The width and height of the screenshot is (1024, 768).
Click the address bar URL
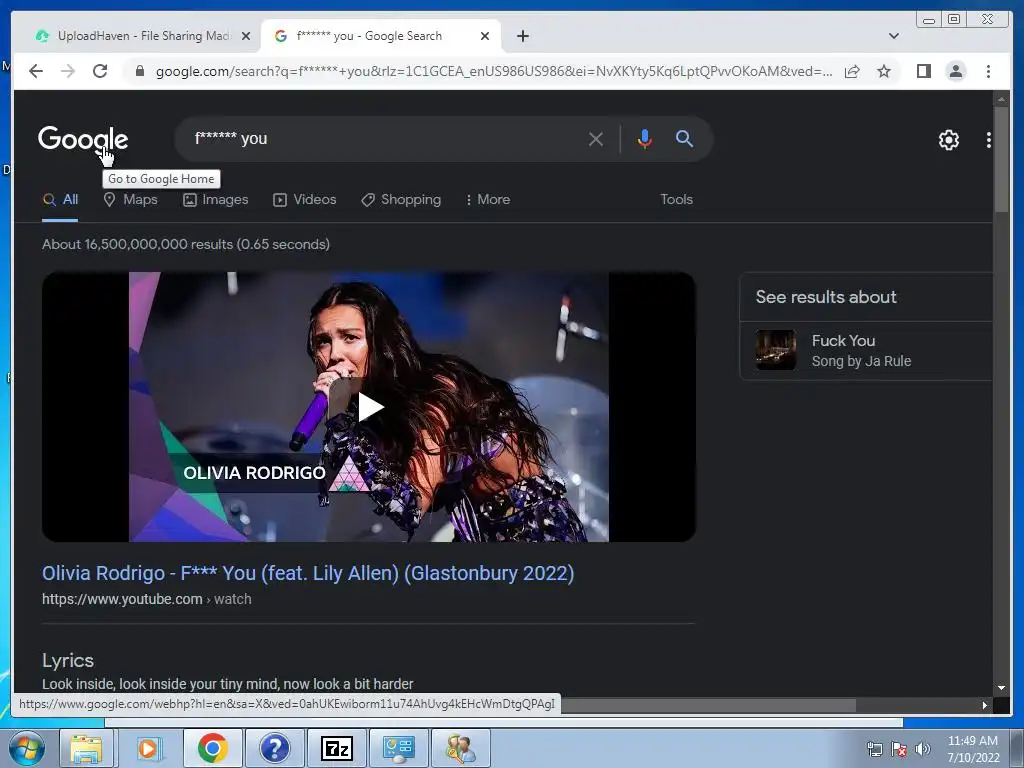[494, 71]
